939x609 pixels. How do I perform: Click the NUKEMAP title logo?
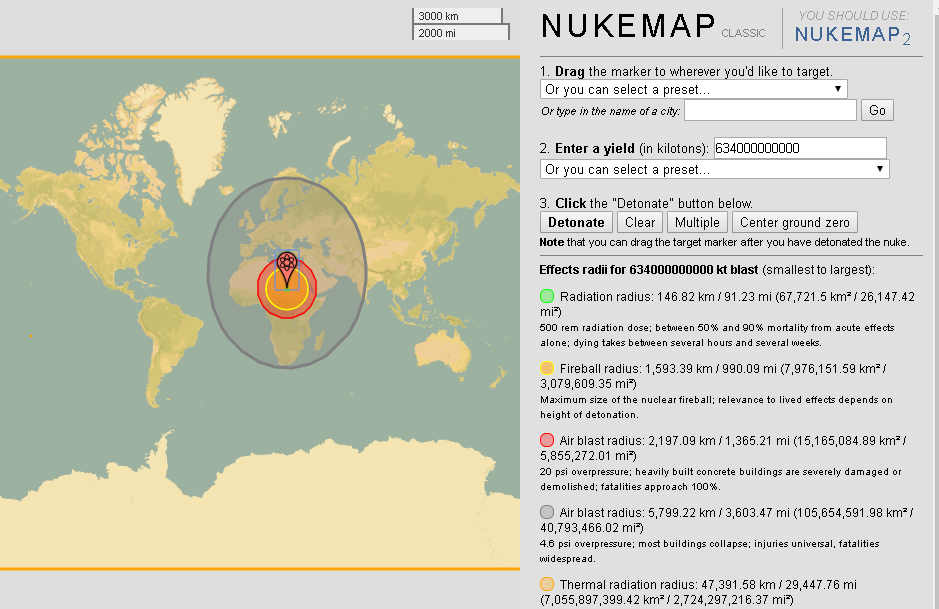(x=628, y=26)
